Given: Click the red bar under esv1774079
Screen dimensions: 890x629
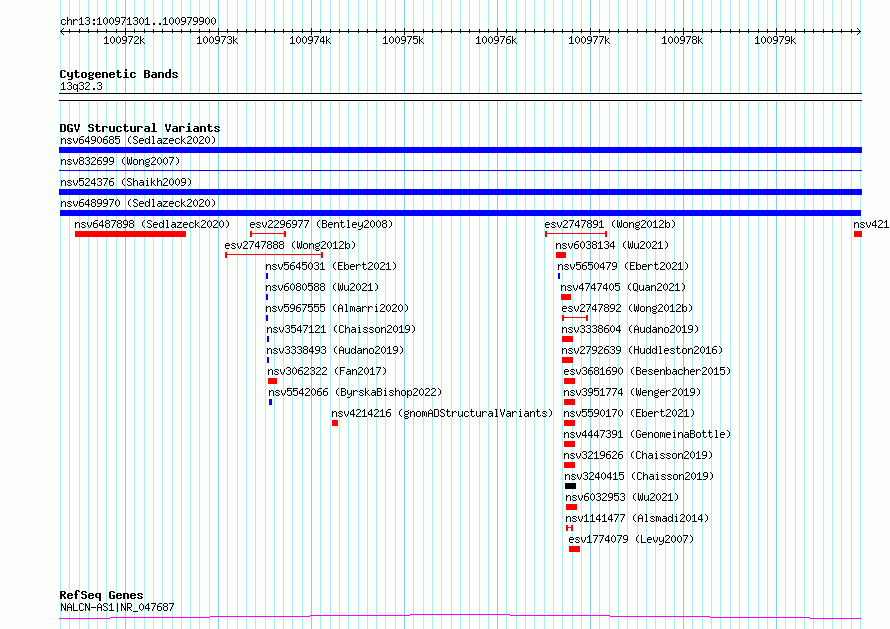Looking at the screenshot, I should [x=574, y=549].
